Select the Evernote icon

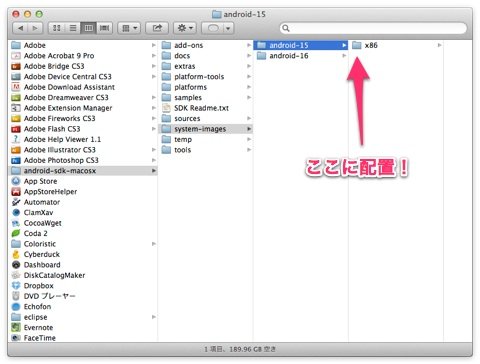point(16,327)
